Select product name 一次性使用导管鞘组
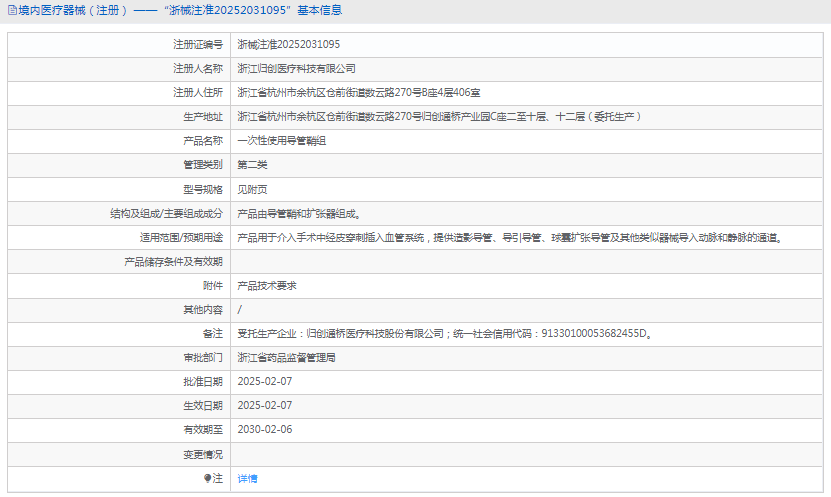Viewport: 831px width, 497px height. pos(281,141)
